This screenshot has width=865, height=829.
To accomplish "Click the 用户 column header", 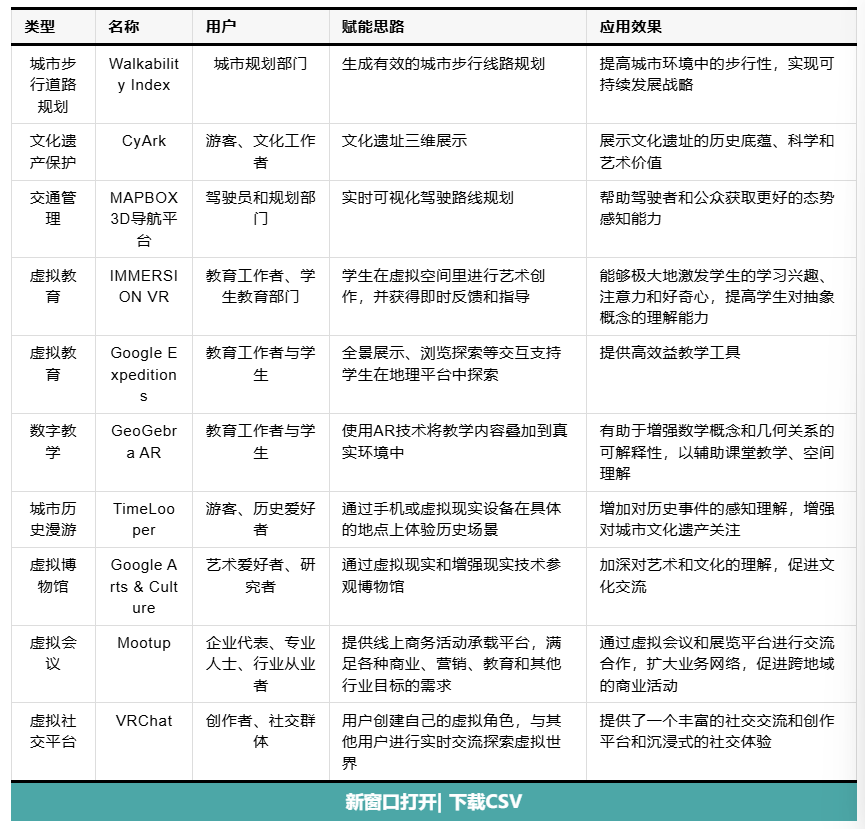I will (x=221, y=26).
